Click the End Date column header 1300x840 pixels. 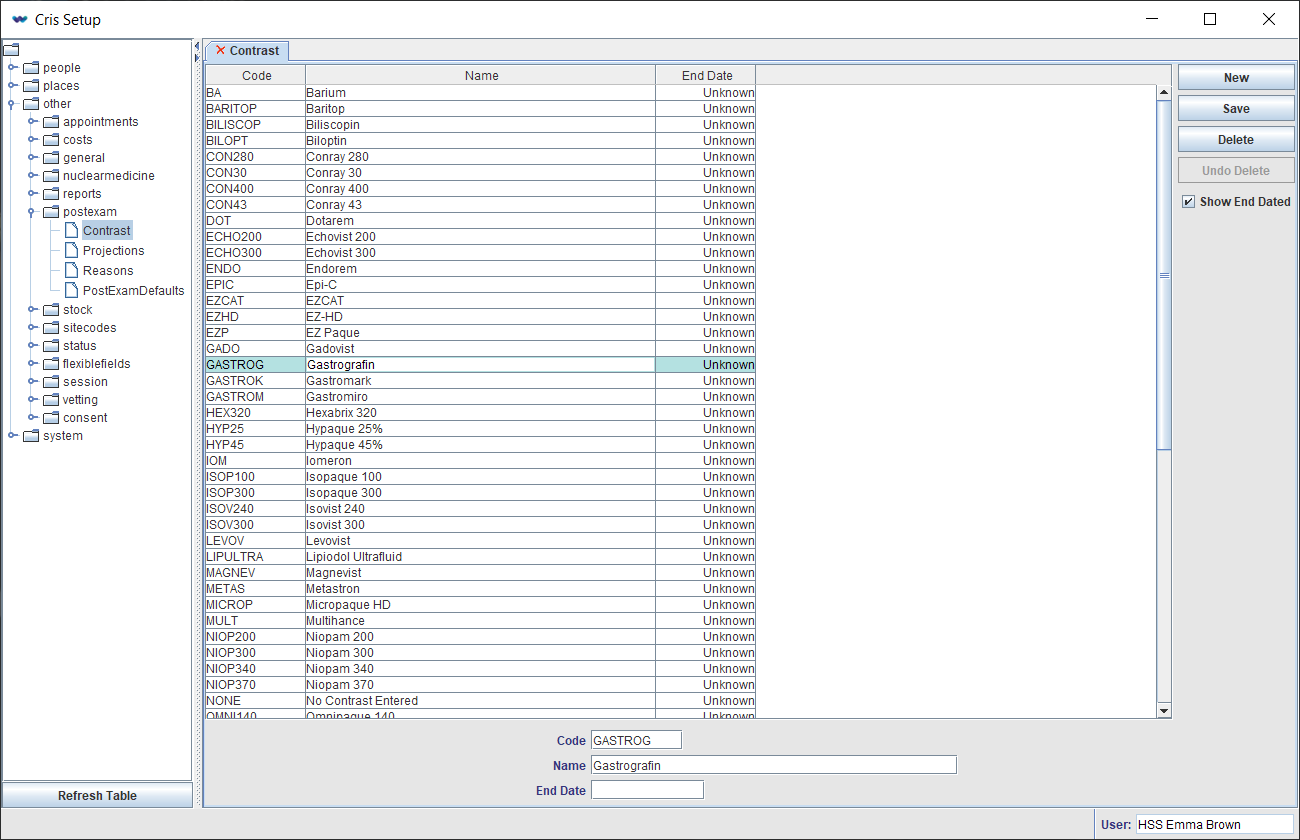click(706, 76)
